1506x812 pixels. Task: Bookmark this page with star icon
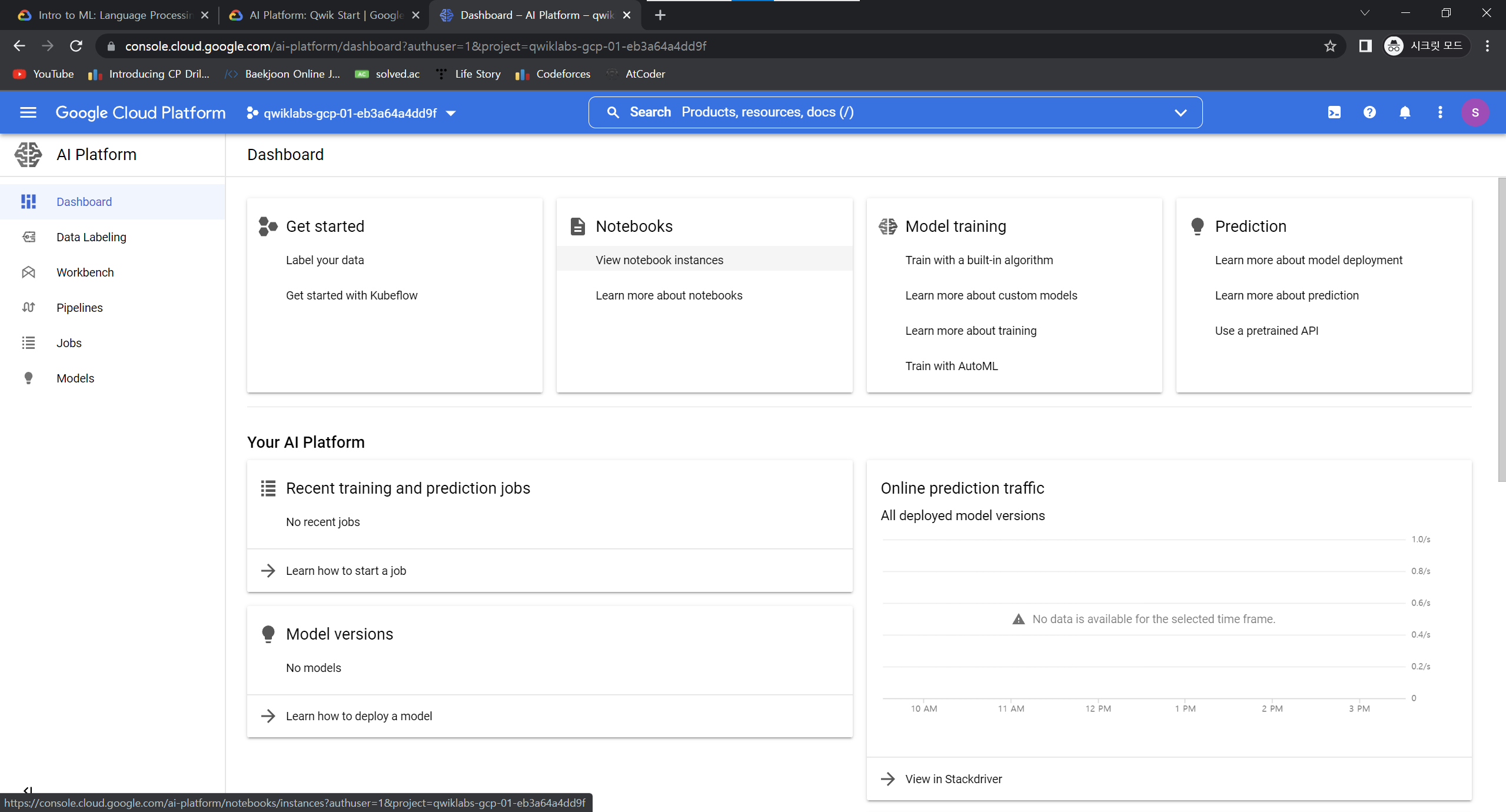(x=1330, y=46)
